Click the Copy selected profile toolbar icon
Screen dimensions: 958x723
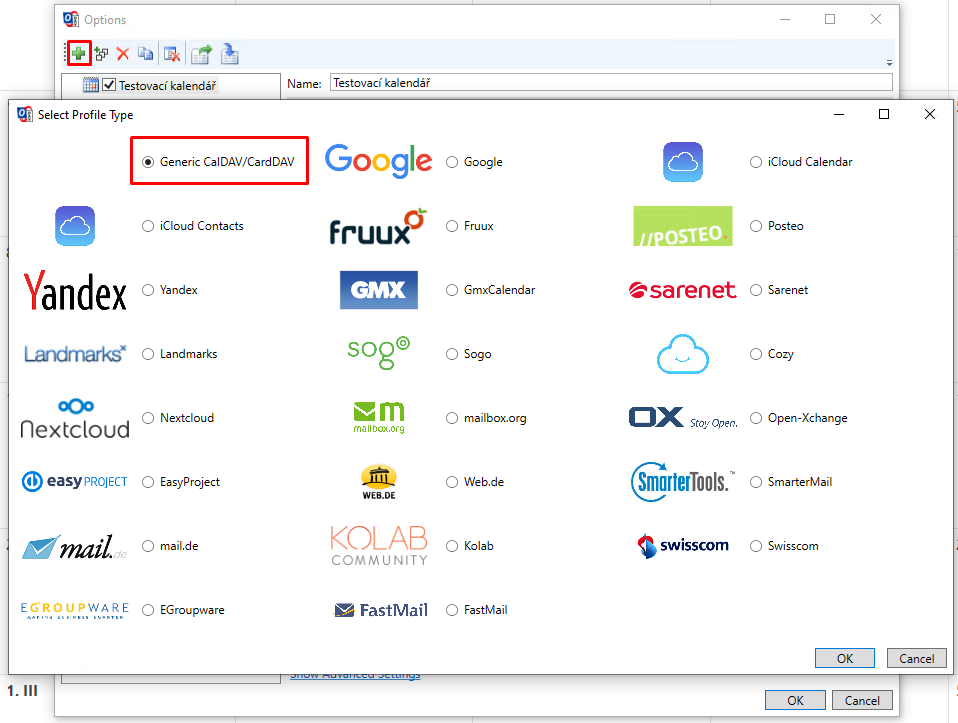(x=145, y=54)
